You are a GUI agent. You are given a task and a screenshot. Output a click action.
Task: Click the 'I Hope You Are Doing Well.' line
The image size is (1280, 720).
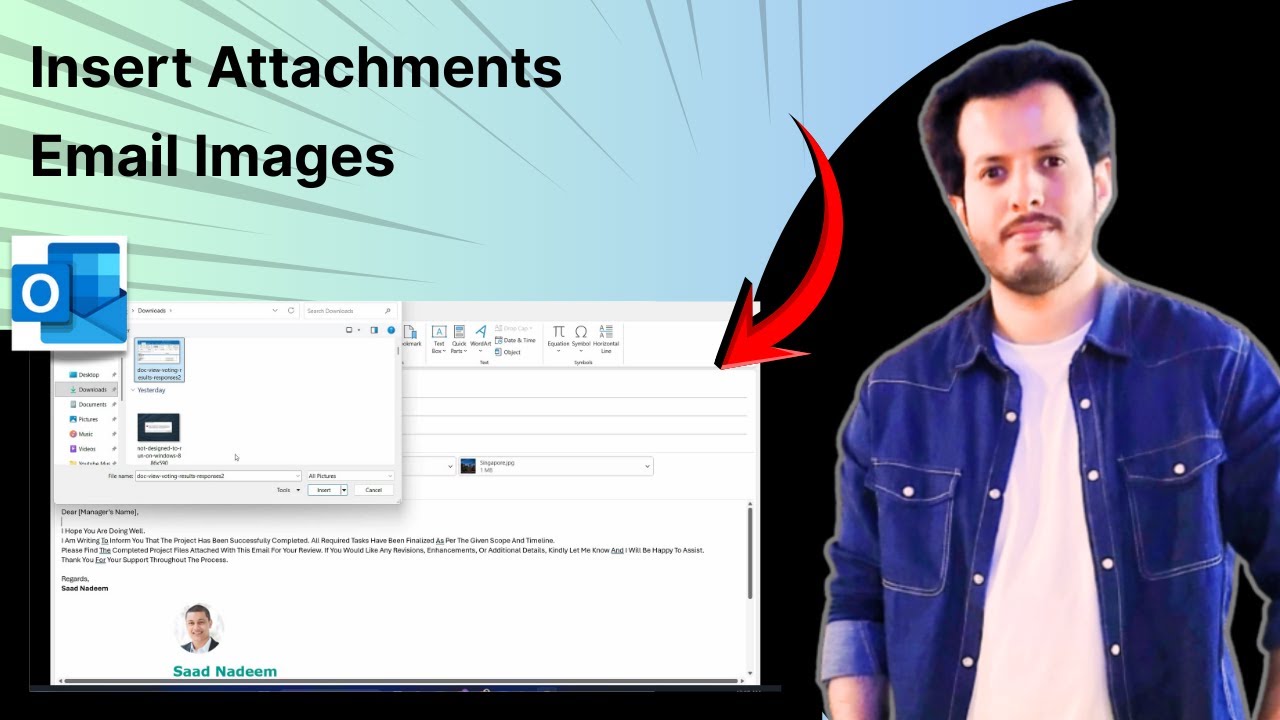[103, 531]
